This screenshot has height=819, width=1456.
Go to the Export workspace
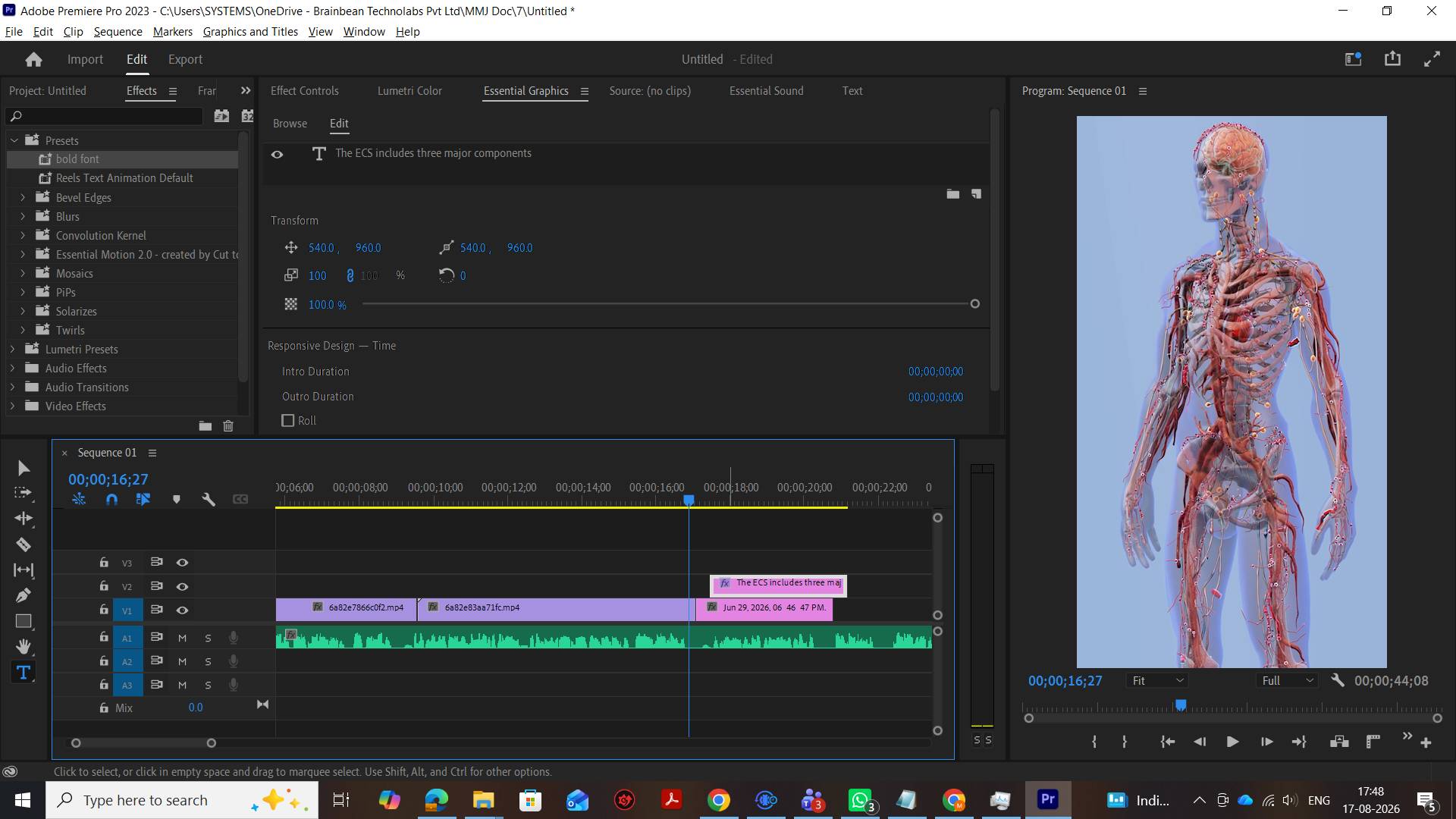185,59
